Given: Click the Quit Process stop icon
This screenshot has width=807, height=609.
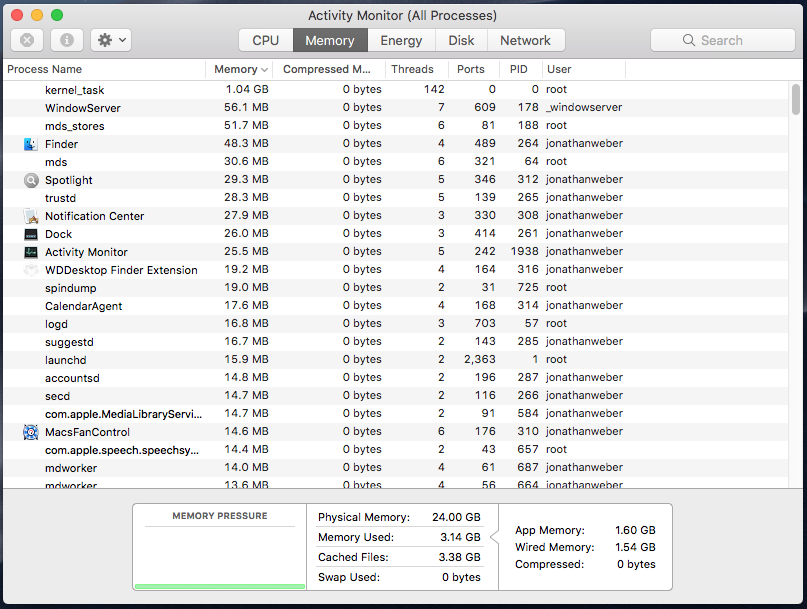Looking at the screenshot, I should (27, 40).
